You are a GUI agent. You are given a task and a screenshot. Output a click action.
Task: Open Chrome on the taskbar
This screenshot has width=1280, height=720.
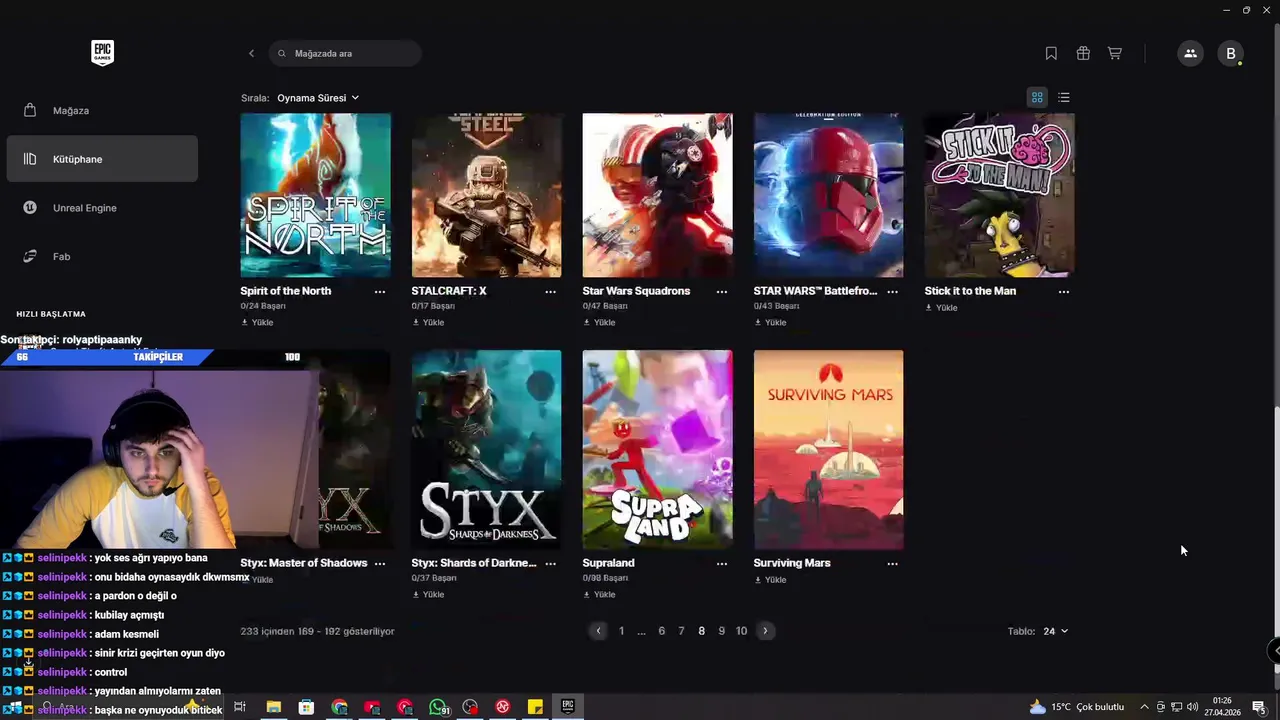[339, 707]
